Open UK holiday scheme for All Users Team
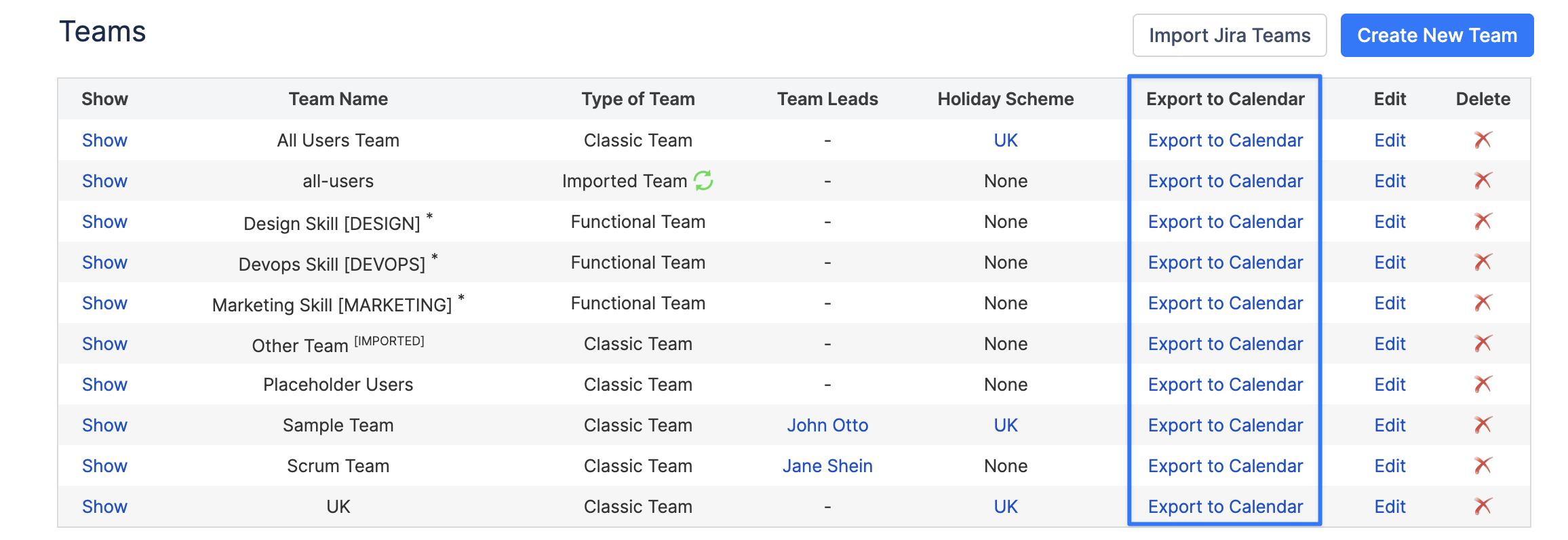Viewport: 1568px width, 540px height. (x=1006, y=140)
